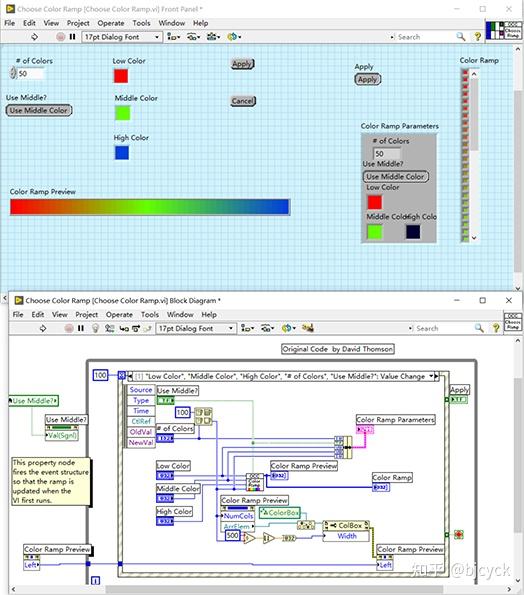Click the Cancel button
524x595 pixels.
pyautogui.click(x=243, y=101)
